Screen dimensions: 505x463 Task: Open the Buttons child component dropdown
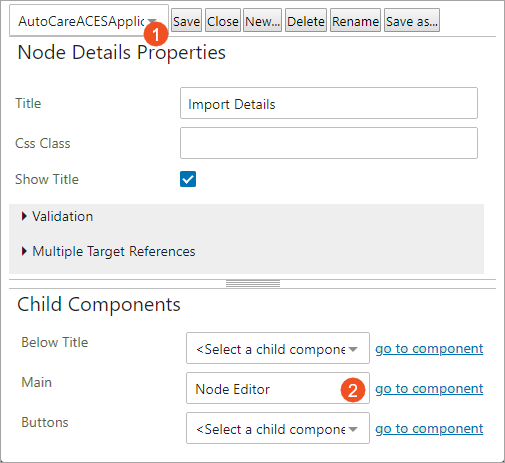click(x=278, y=428)
